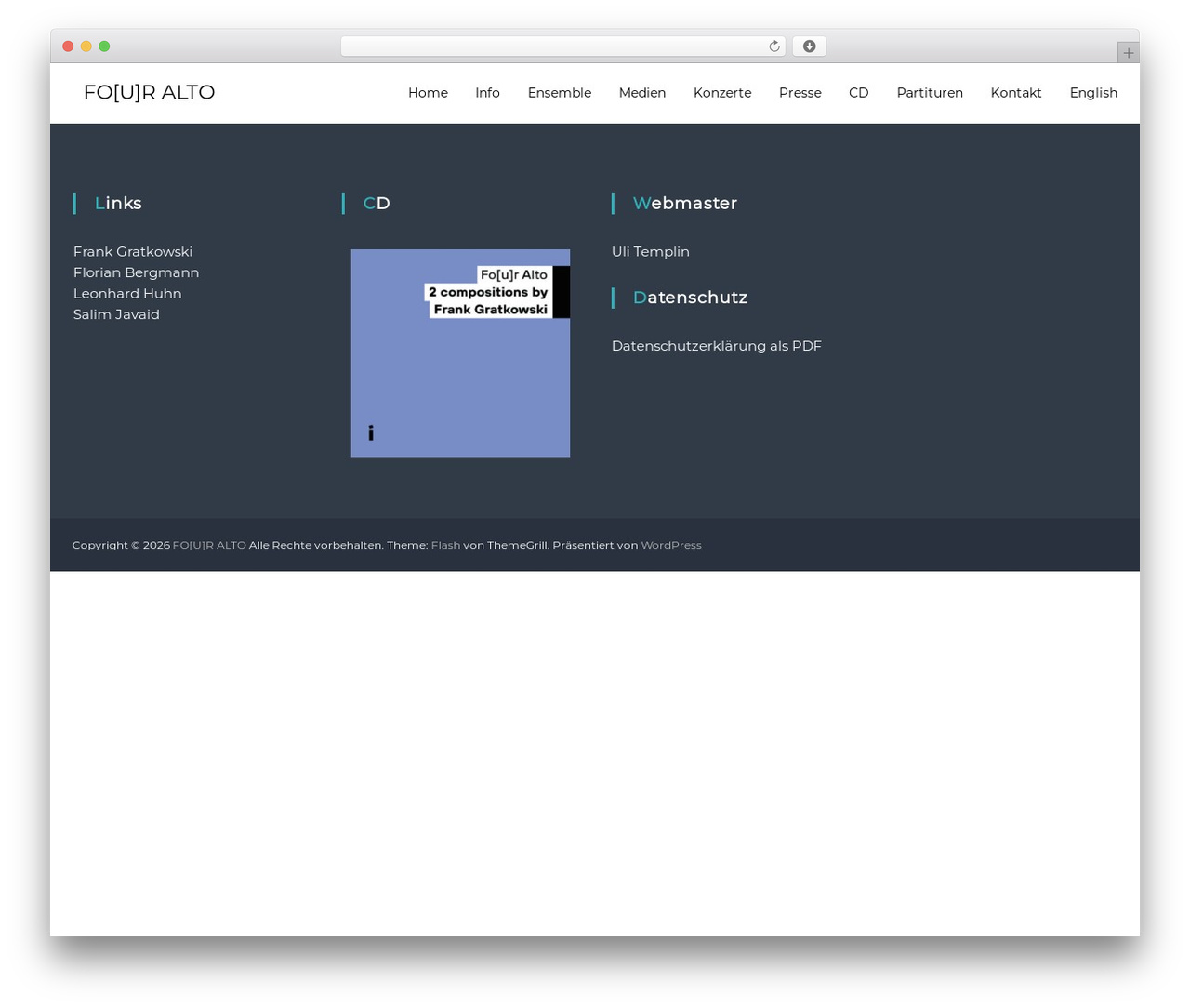Click the yellow minimize window button
This screenshot has height=1008, width=1190.
(86, 46)
